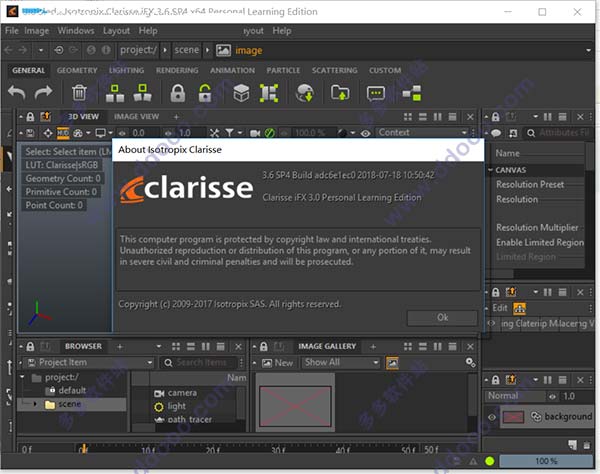Toggle the HUD button in 3D view
The width and height of the screenshot is (600, 474).
point(62,132)
